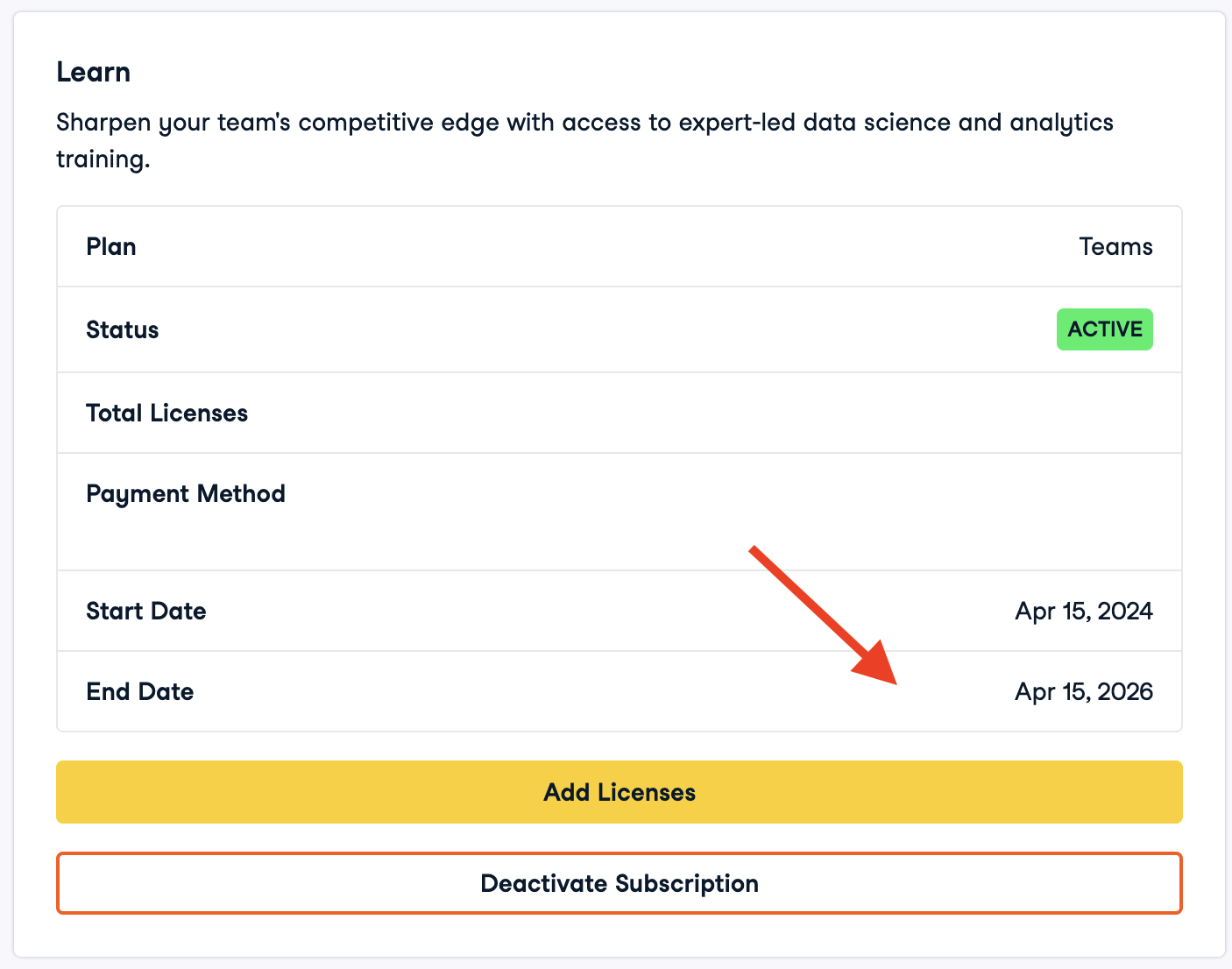The image size is (1232, 969).
Task: Click the End Date label
Action: click(x=140, y=692)
